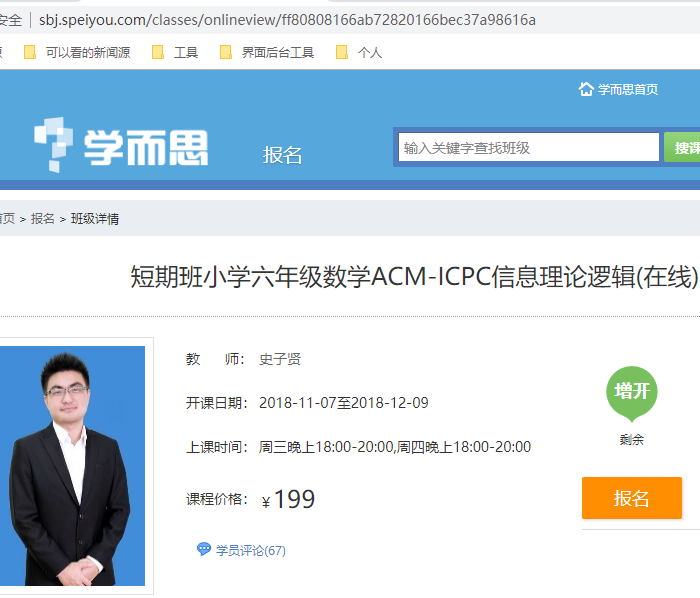The image size is (700, 598).
Task: Open the 报名 breadcrumb link
Action: pyautogui.click(x=42, y=219)
